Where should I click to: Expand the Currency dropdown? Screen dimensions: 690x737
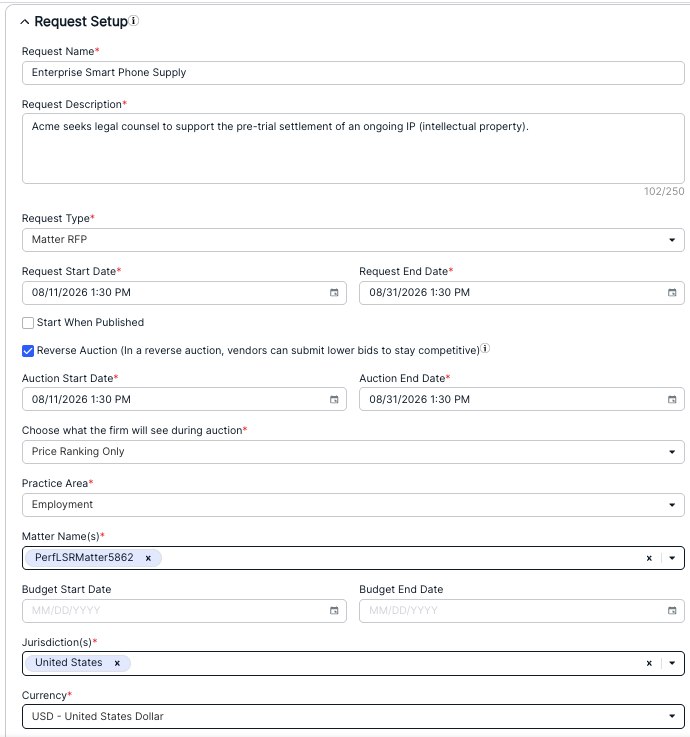tap(353, 716)
